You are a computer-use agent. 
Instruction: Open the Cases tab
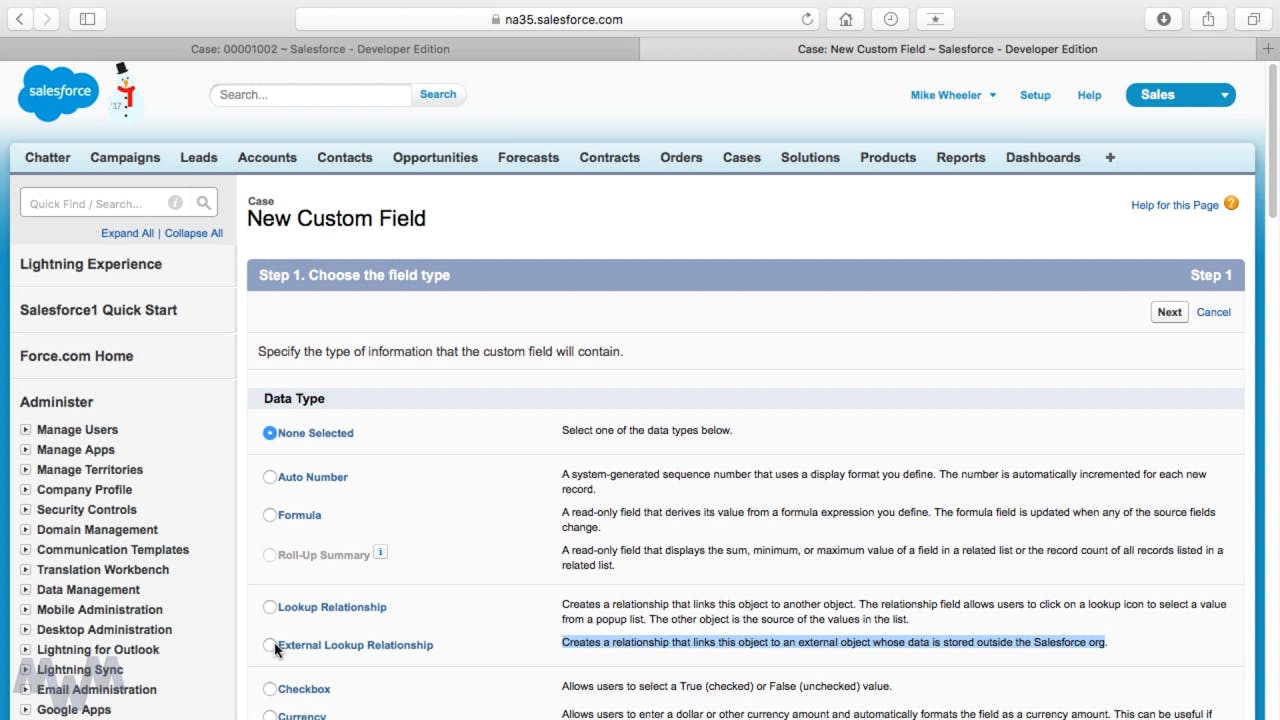coord(742,157)
